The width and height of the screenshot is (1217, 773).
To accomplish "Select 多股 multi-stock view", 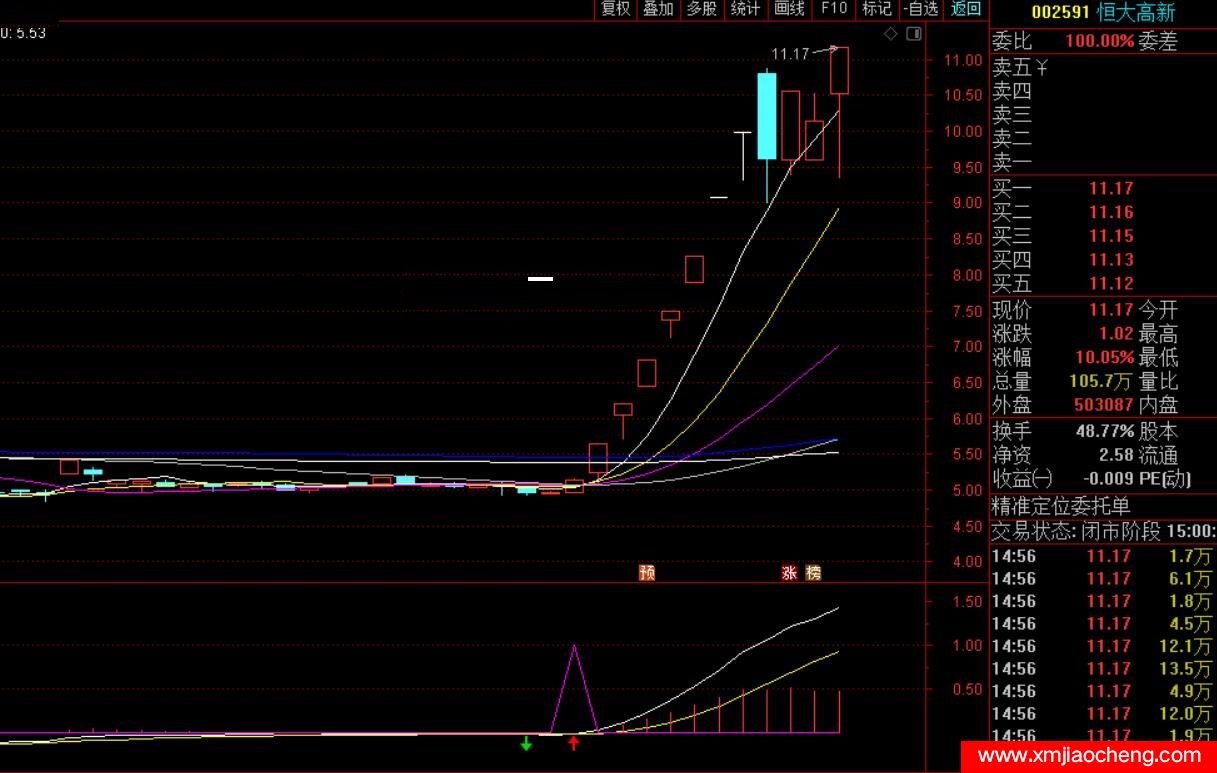I will (x=701, y=9).
